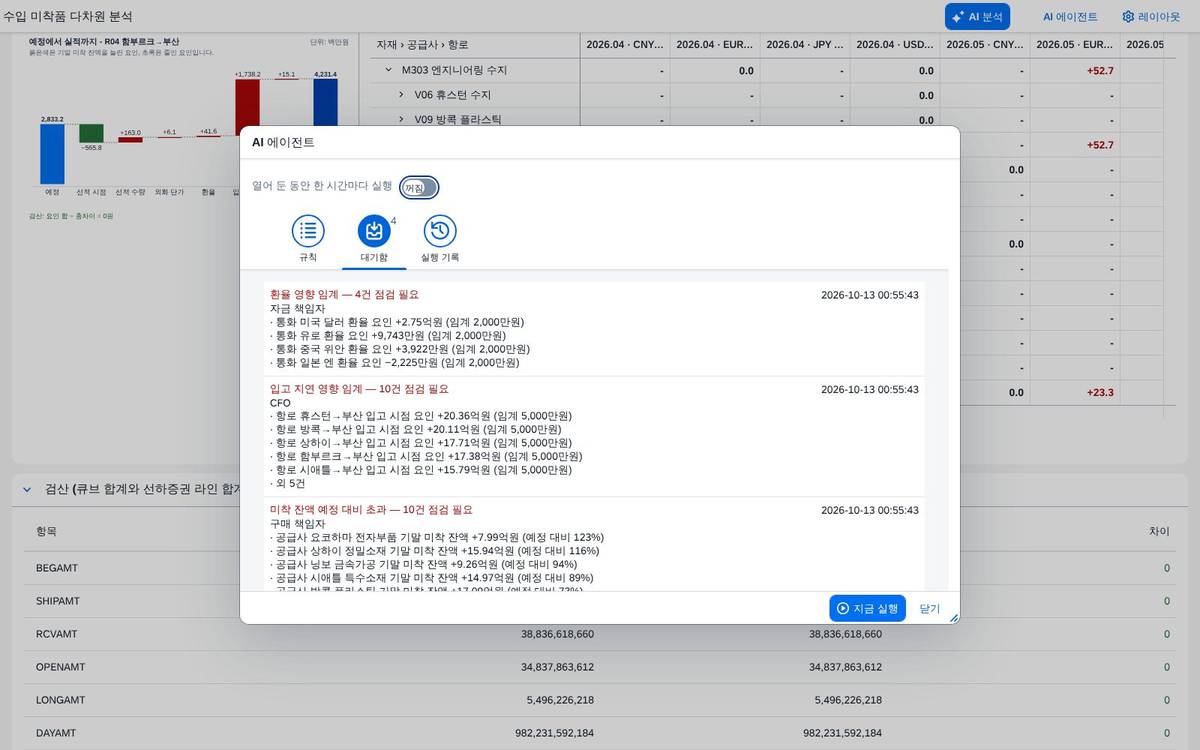
Task: Select the 2026.04 · EUR column header
Action: pos(715,44)
